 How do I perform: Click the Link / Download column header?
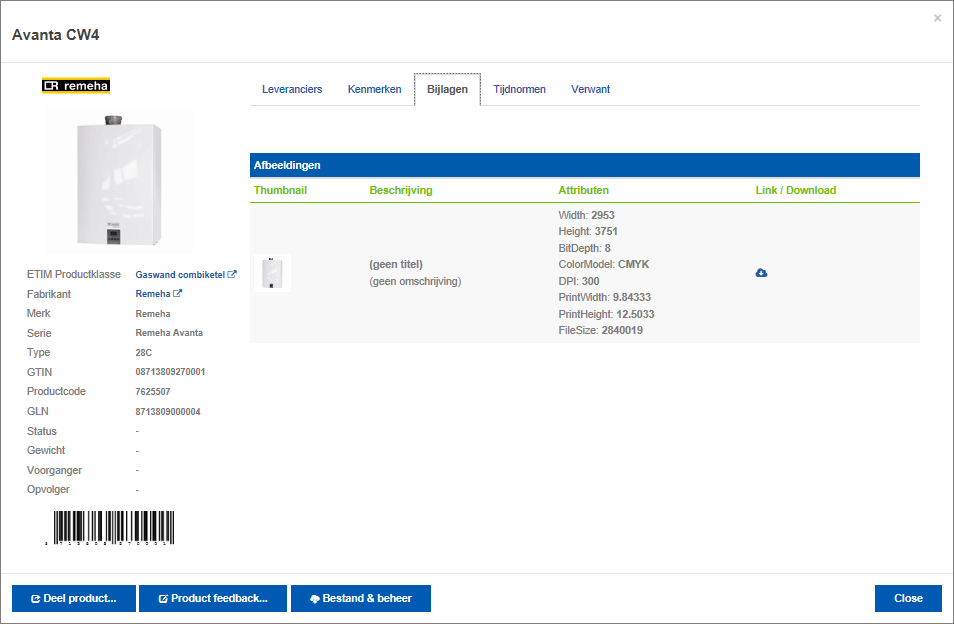[795, 190]
